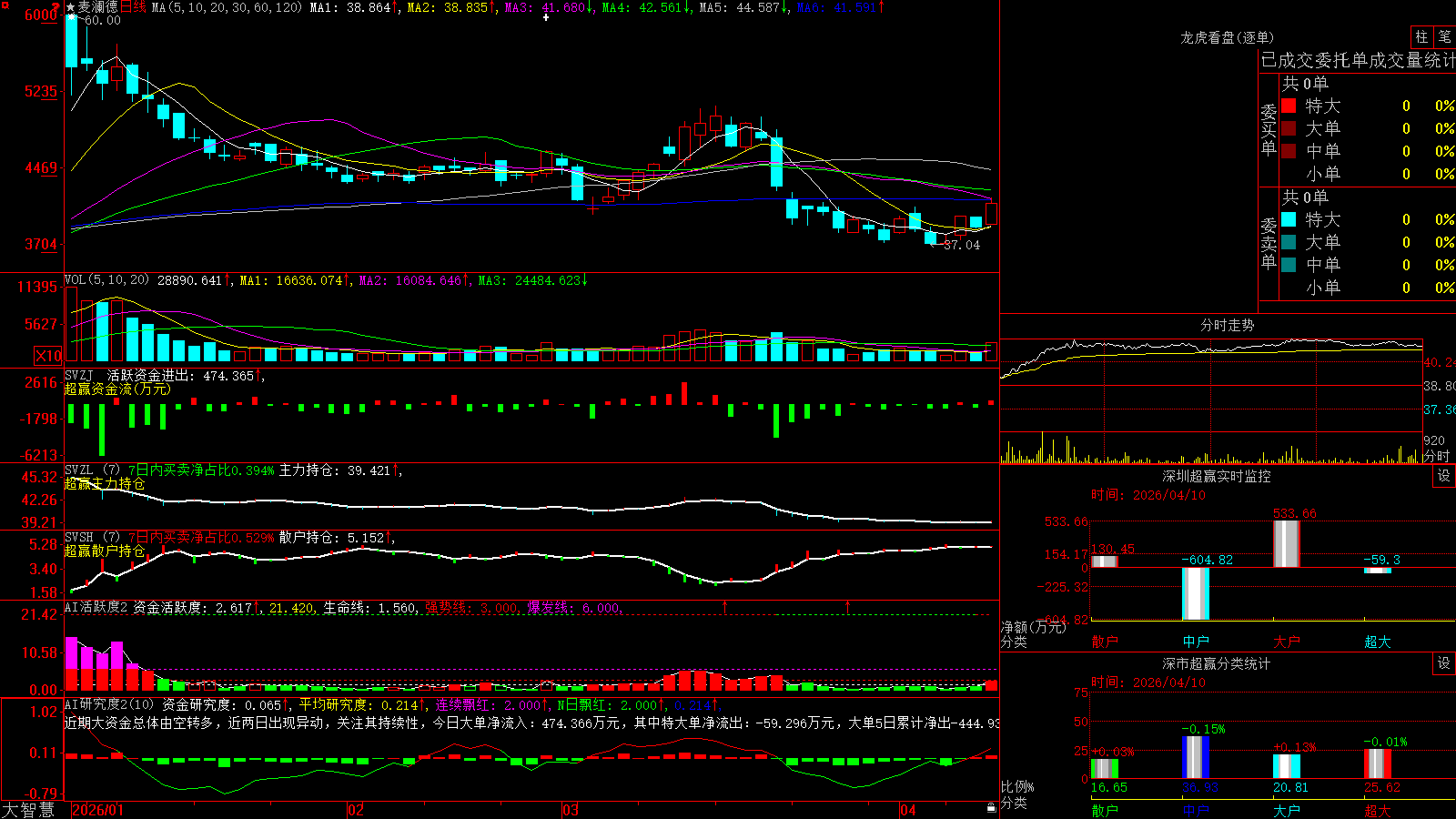Click the teal 中单 sell-order swatch
1456x819 pixels.
(x=1289, y=265)
